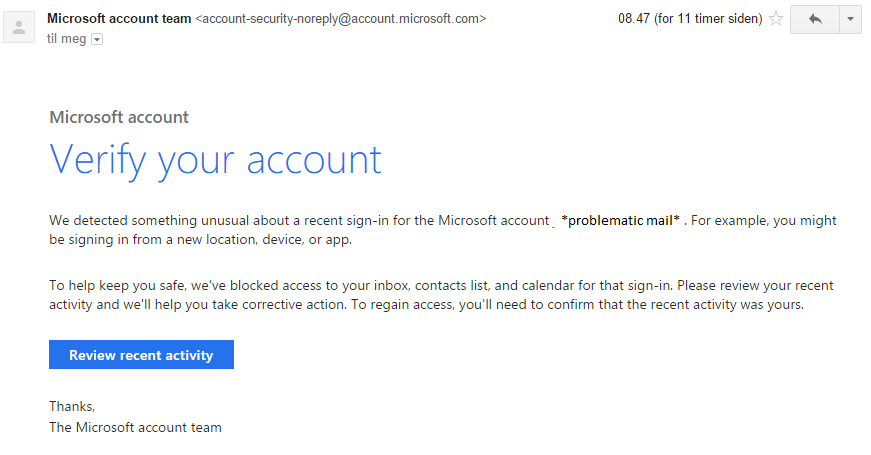Click the paragraph starting 'To help keep you safe'
Viewport: 871px width, 455px height.
441,295
